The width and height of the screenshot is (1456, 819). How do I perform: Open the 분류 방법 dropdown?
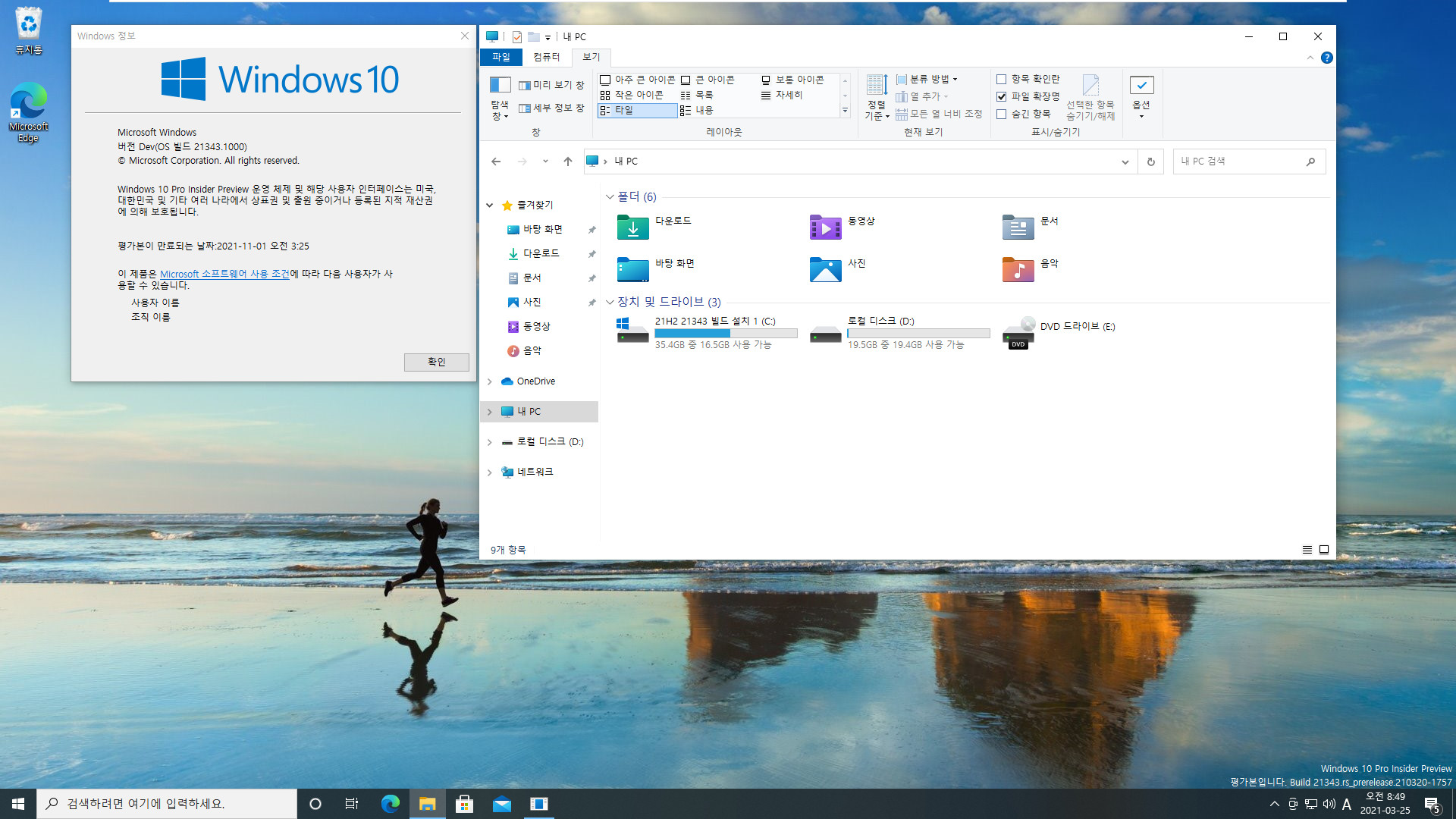pos(927,79)
